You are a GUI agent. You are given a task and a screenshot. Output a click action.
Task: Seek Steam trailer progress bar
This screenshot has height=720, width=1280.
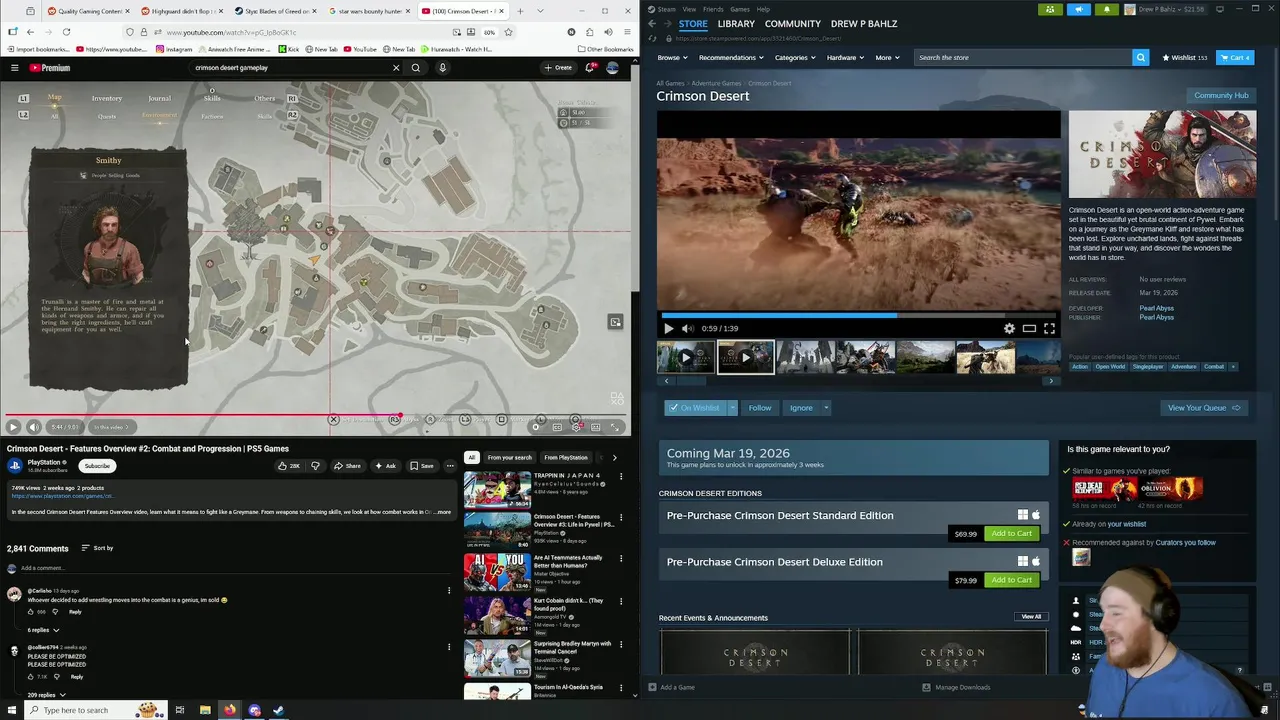pos(858,314)
